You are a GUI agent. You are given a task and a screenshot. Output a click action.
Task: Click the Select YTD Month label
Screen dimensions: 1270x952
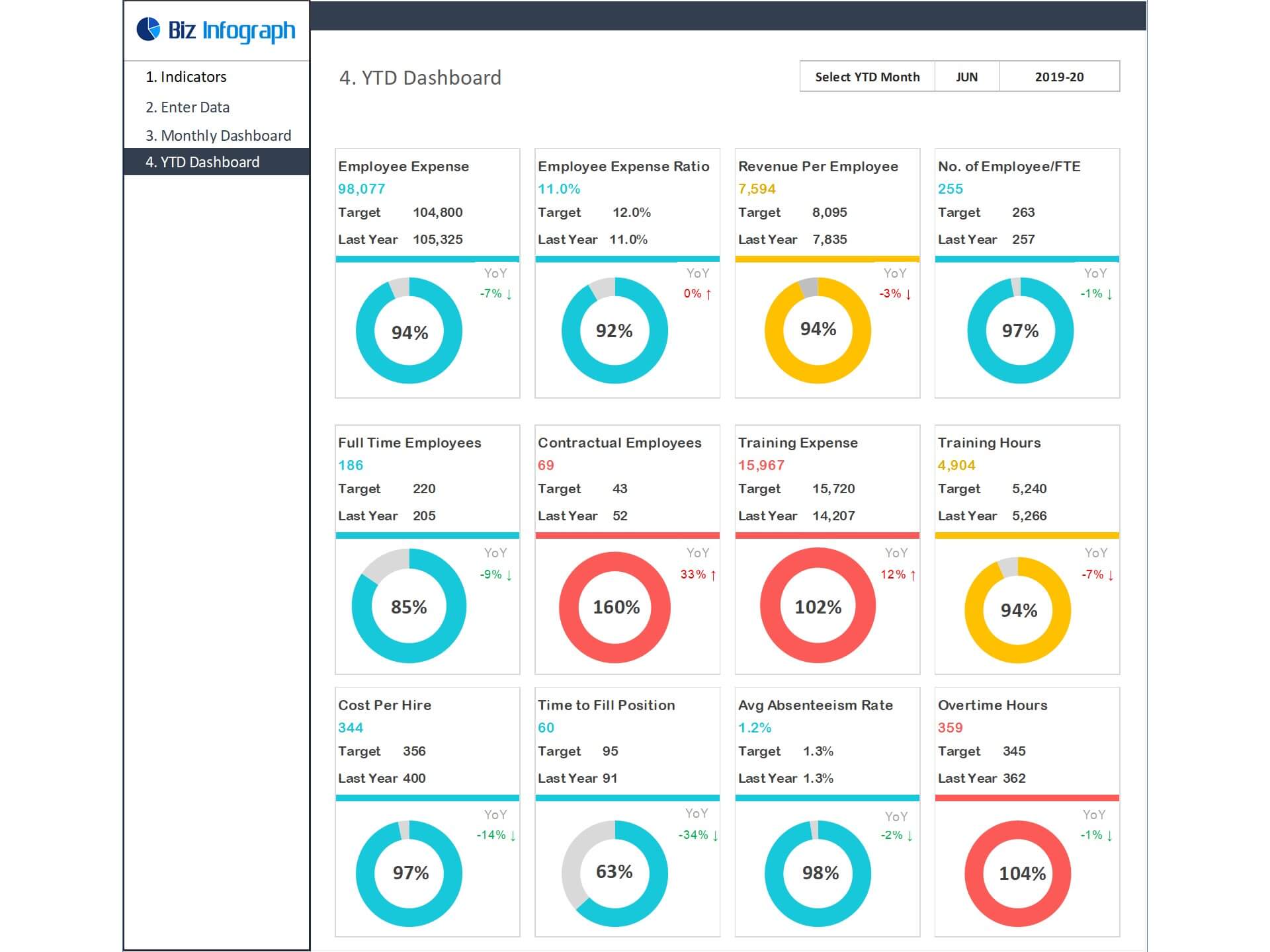(867, 77)
